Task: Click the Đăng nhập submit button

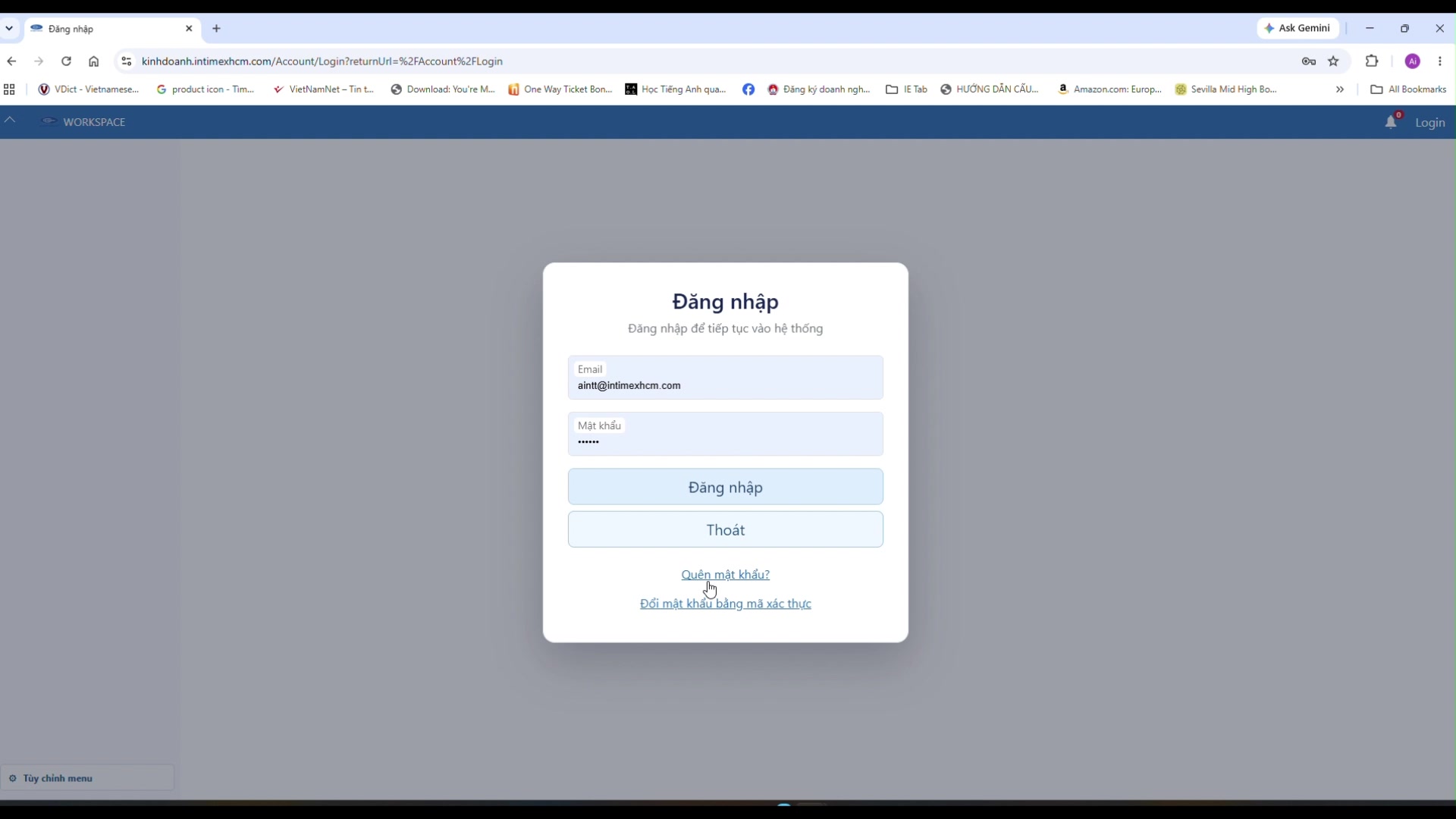Action: pos(726,487)
